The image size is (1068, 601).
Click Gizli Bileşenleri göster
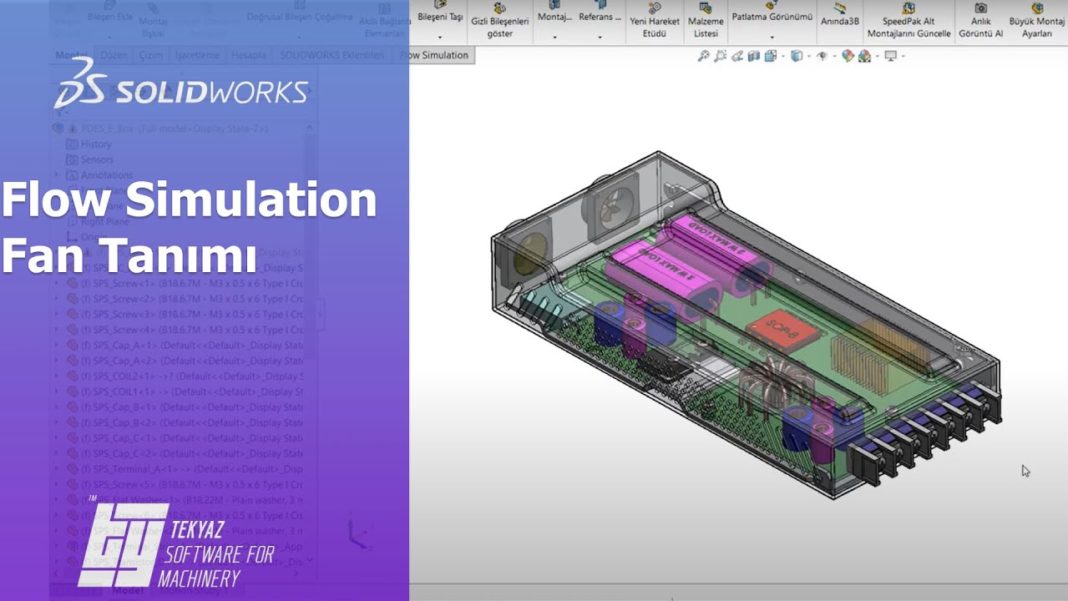499,20
